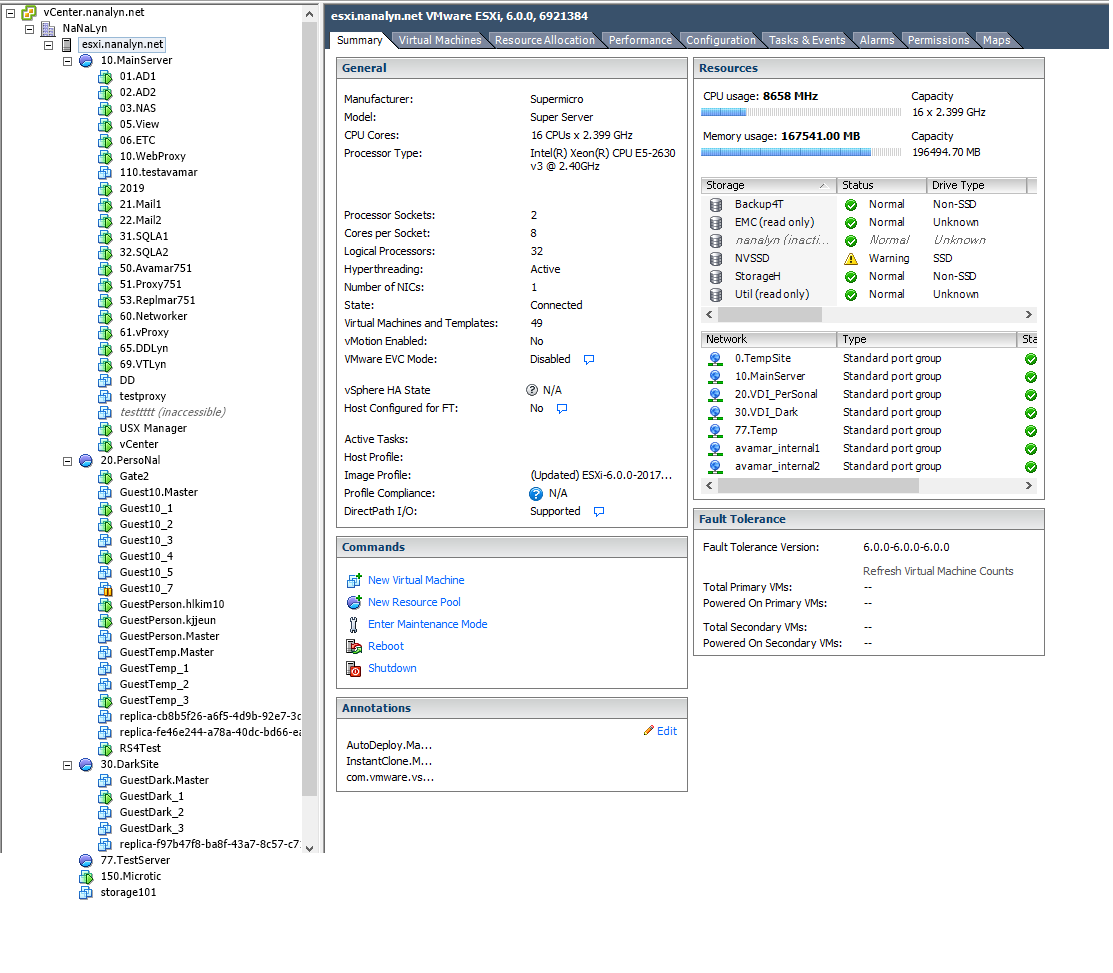Go to the Tasks & Events tab
This screenshot has width=1113, height=973.
(x=807, y=40)
